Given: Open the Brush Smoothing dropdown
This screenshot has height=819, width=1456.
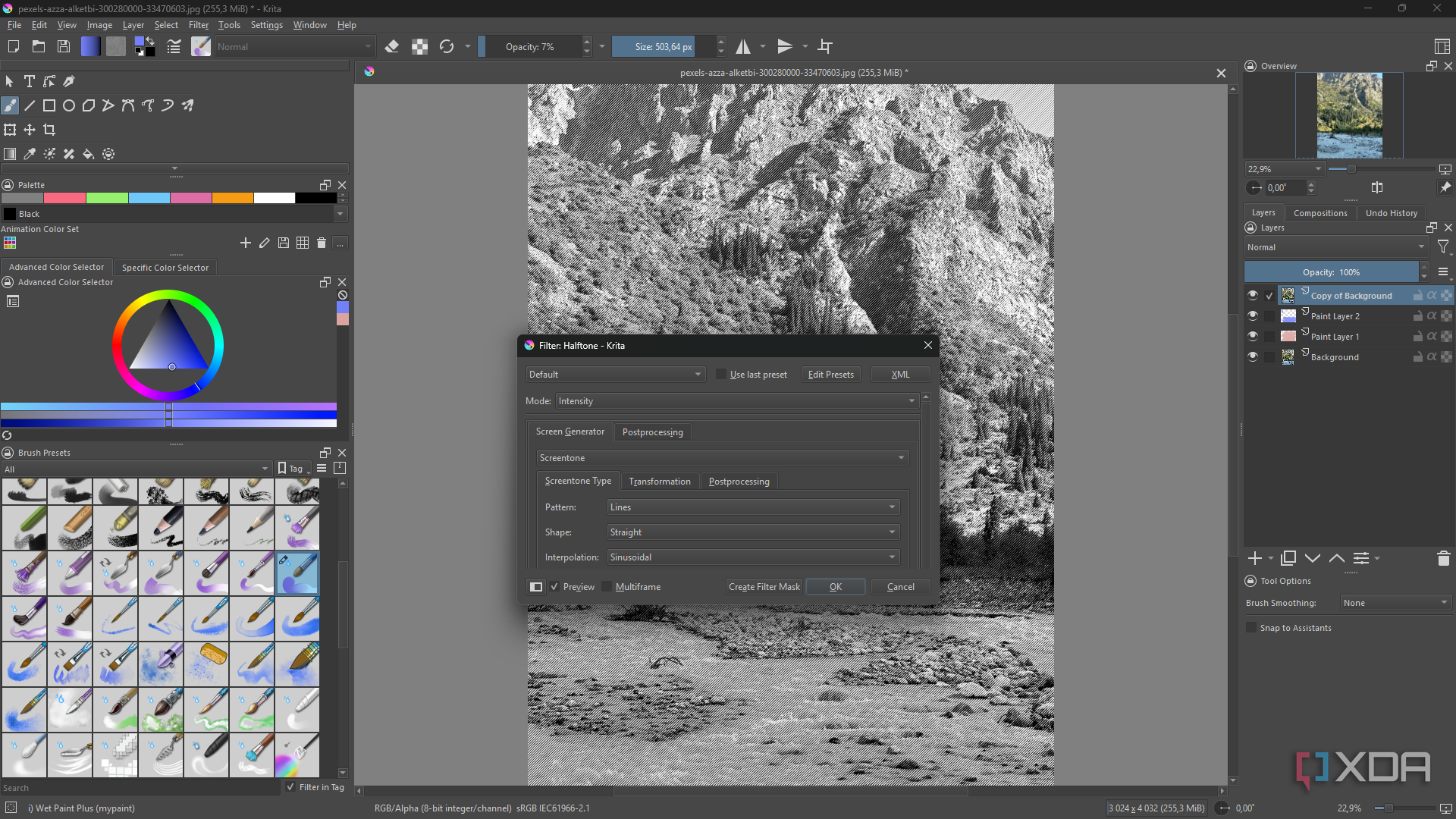Looking at the screenshot, I should tap(1395, 603).
